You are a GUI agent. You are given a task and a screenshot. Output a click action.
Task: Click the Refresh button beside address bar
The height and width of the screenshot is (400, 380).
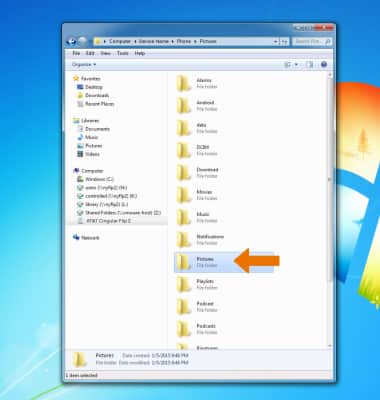[285, 42]
